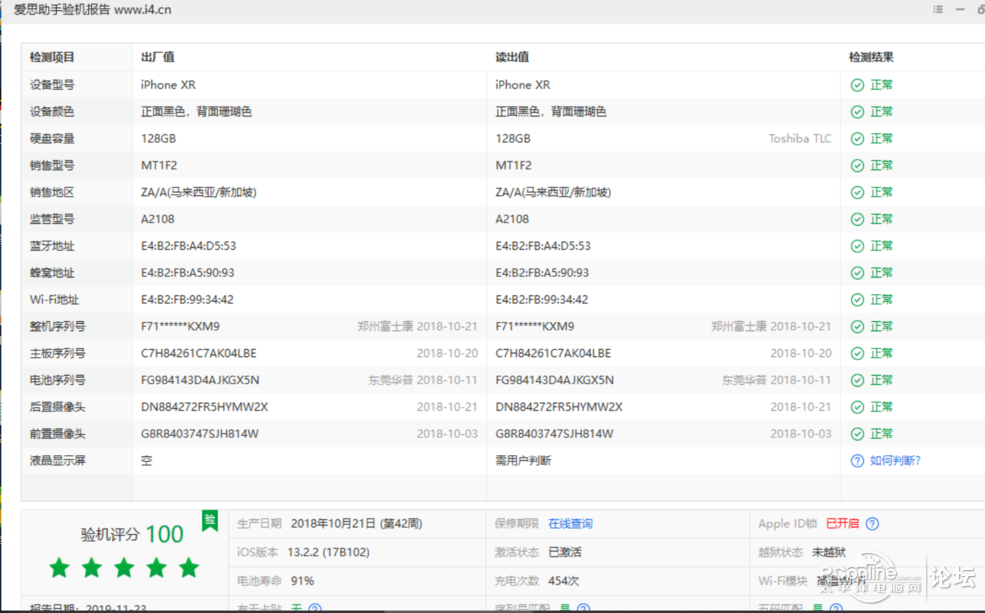Click the green check icon for 设备型号

point(857,85)
